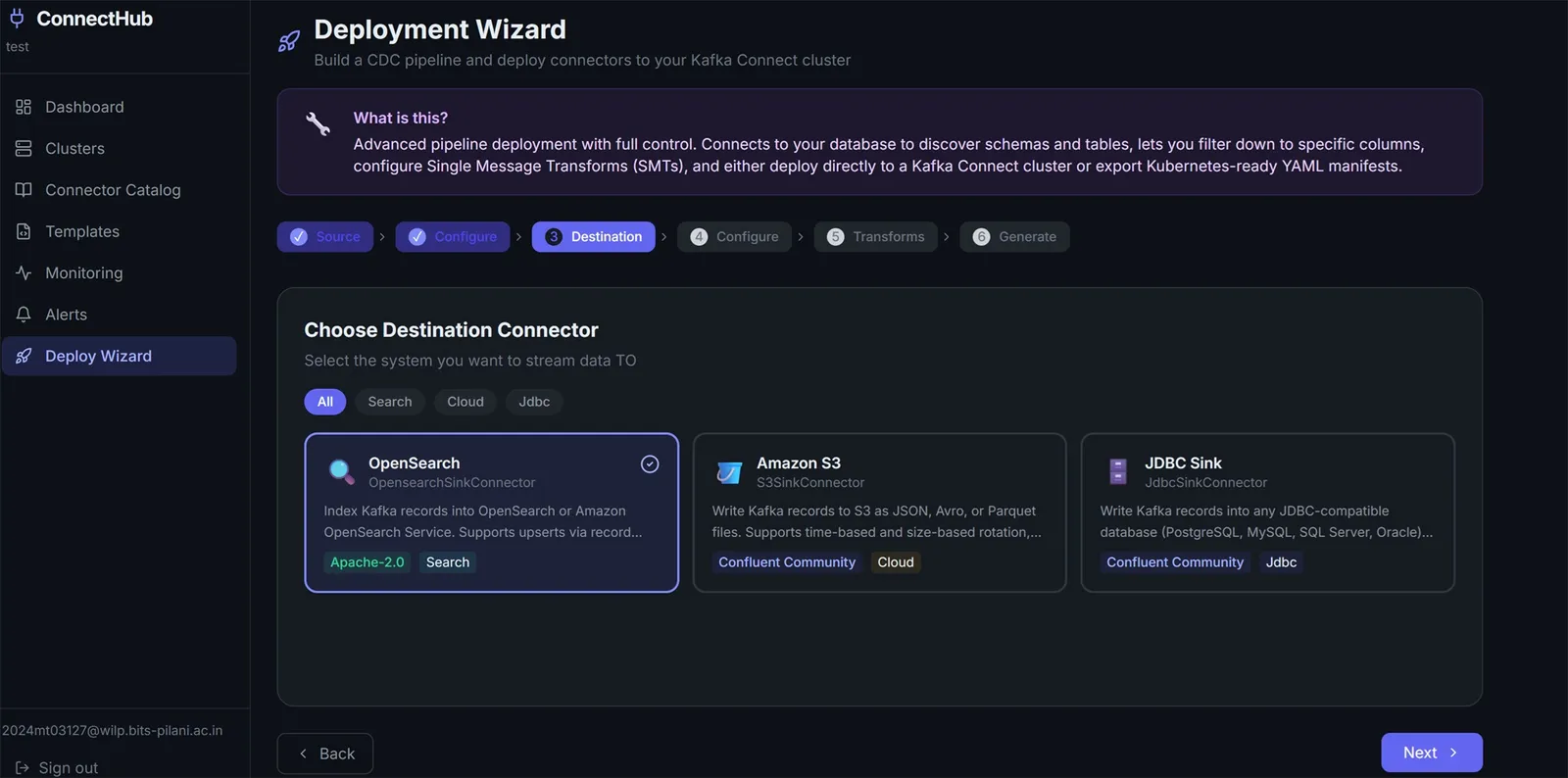Click the checkmark icon on first Configure step
1568x778 pixels.
coord(417,237)
